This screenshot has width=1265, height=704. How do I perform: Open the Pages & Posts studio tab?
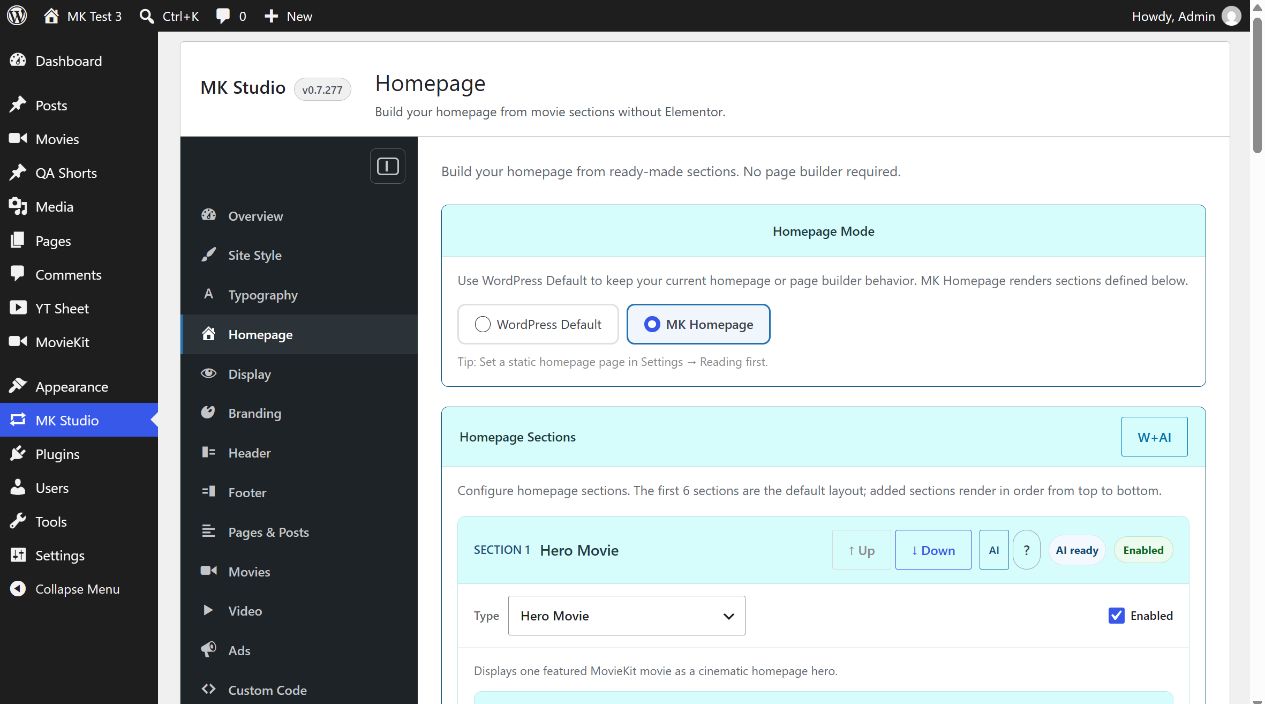(299, 532)
